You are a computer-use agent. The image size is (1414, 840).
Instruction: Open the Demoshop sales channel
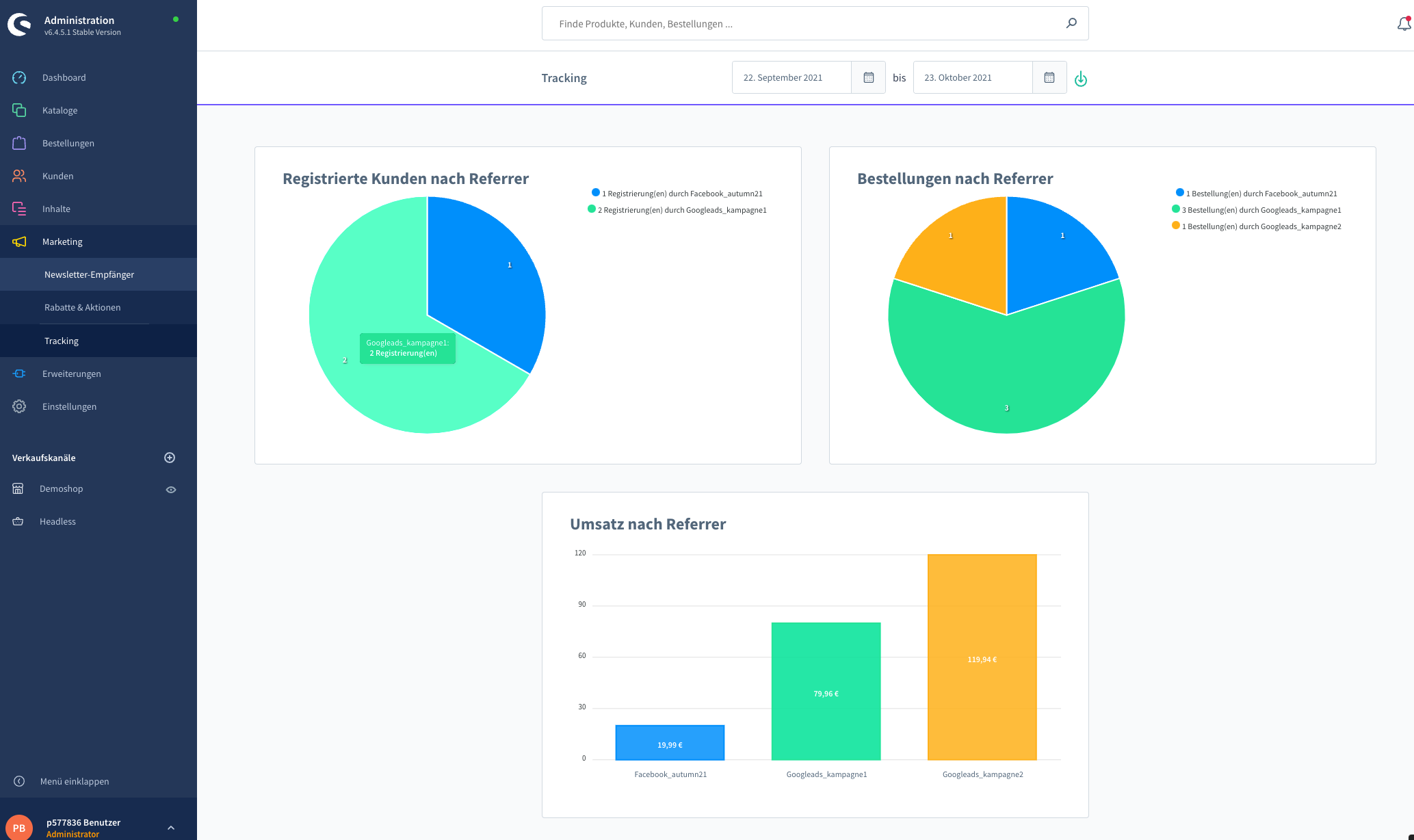tap(61, 488)
